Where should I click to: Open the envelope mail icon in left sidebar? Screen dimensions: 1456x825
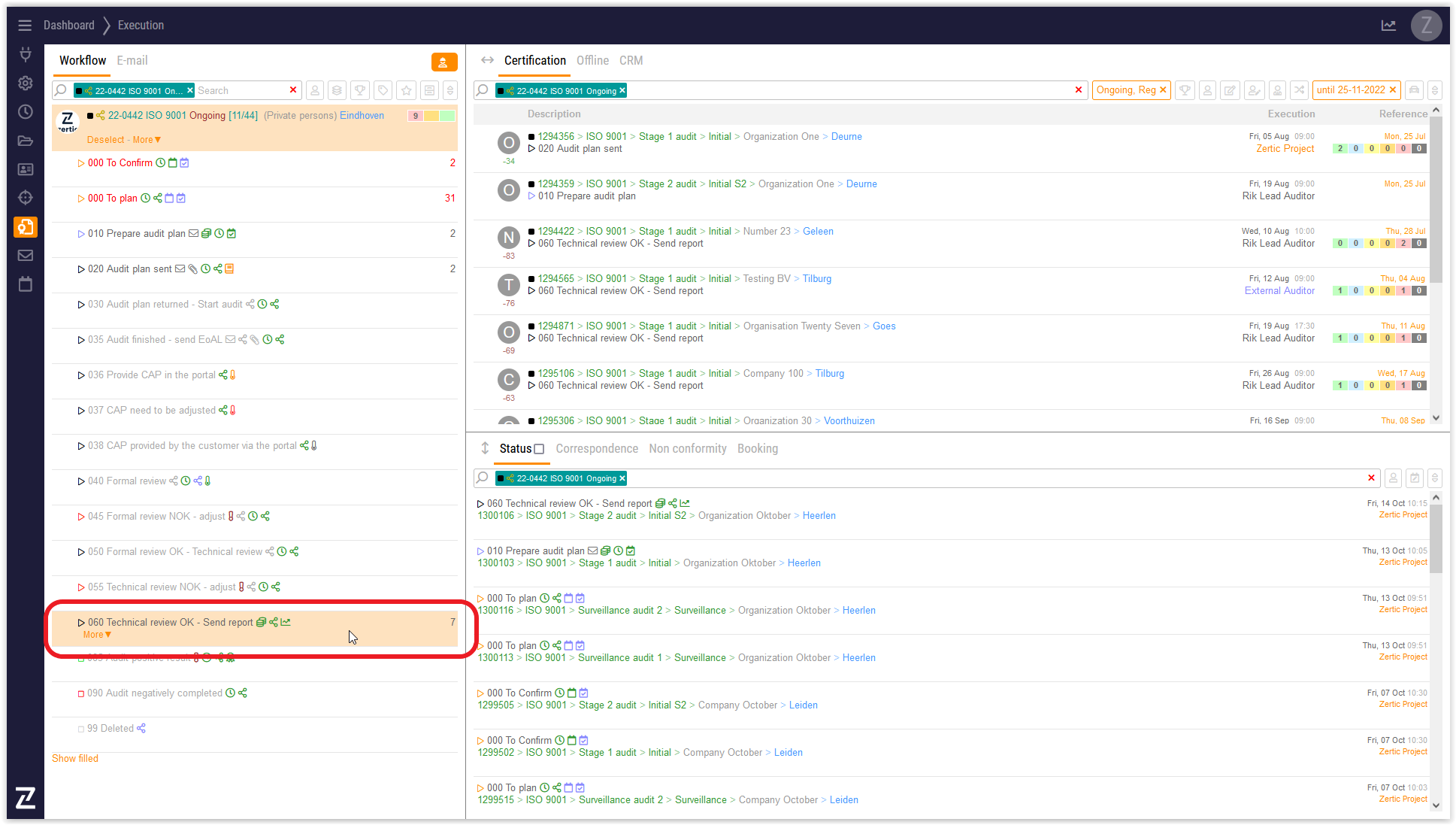tap(25, 256)
